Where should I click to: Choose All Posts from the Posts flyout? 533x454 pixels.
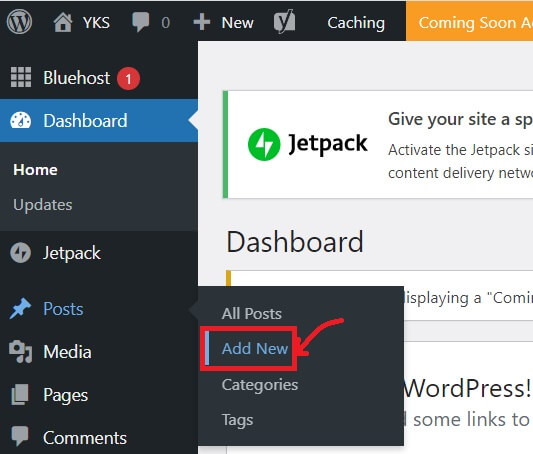(252, 313)
